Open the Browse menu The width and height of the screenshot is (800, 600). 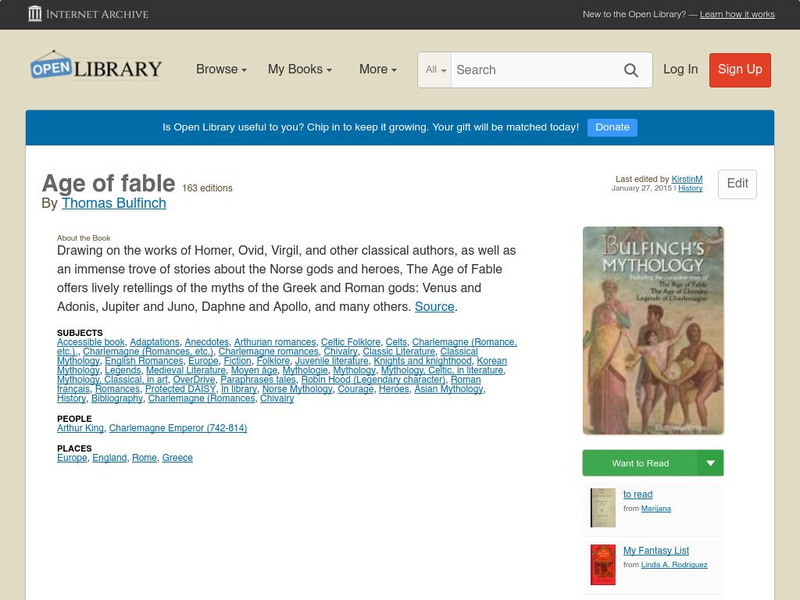coord(221,70)
